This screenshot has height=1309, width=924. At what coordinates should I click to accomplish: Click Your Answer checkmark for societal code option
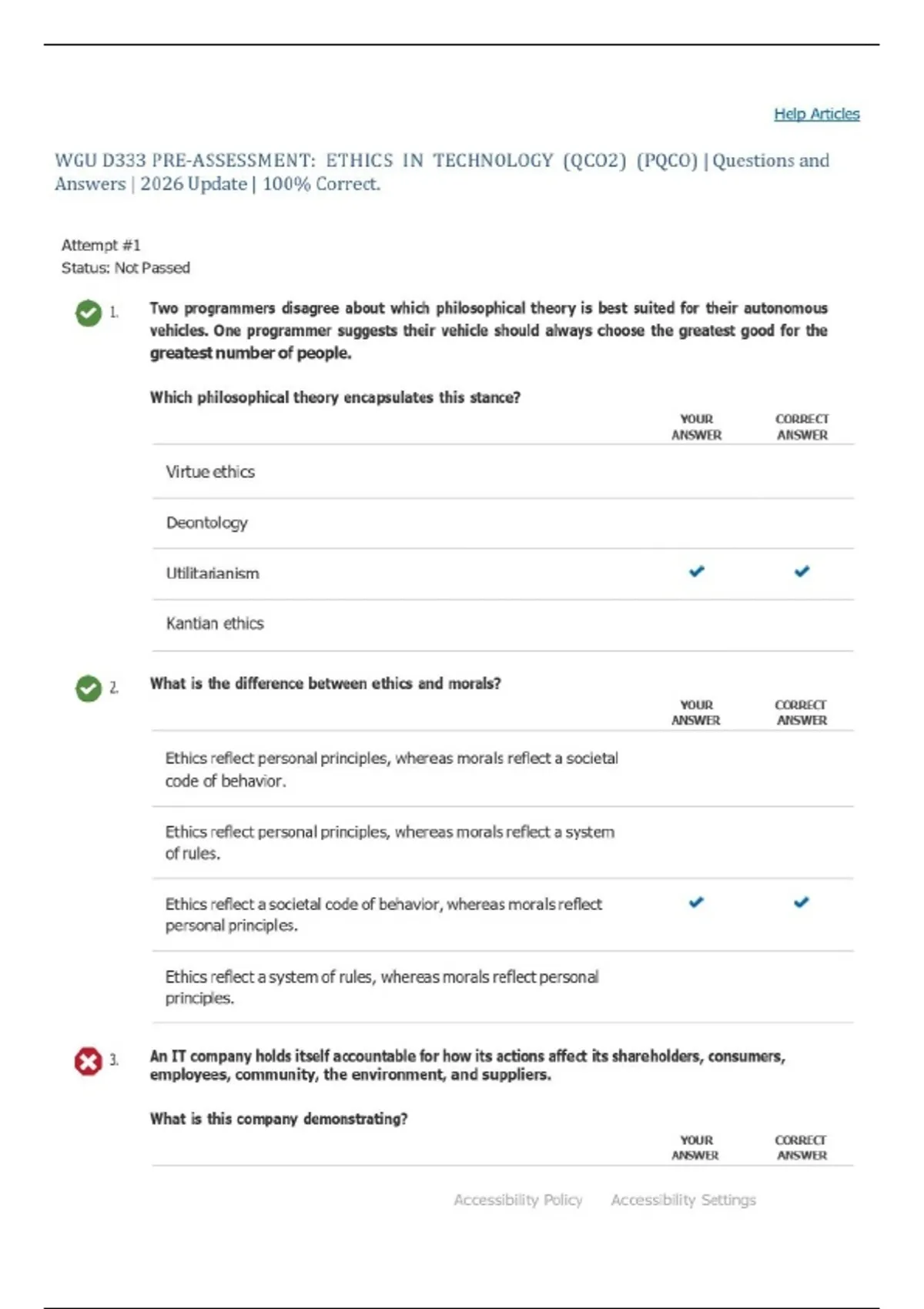click(696, 902)
